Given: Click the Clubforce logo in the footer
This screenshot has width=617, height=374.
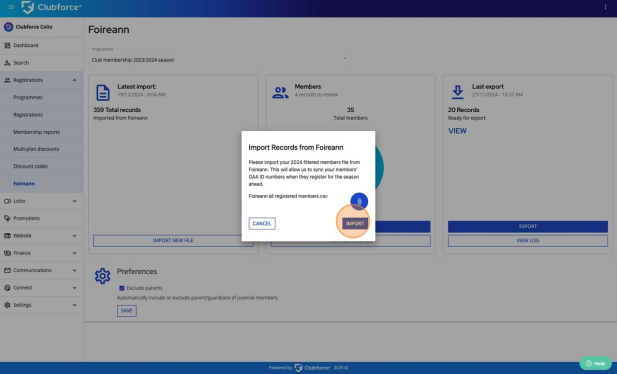Looking at the screenshot, I should pos(313,368).
